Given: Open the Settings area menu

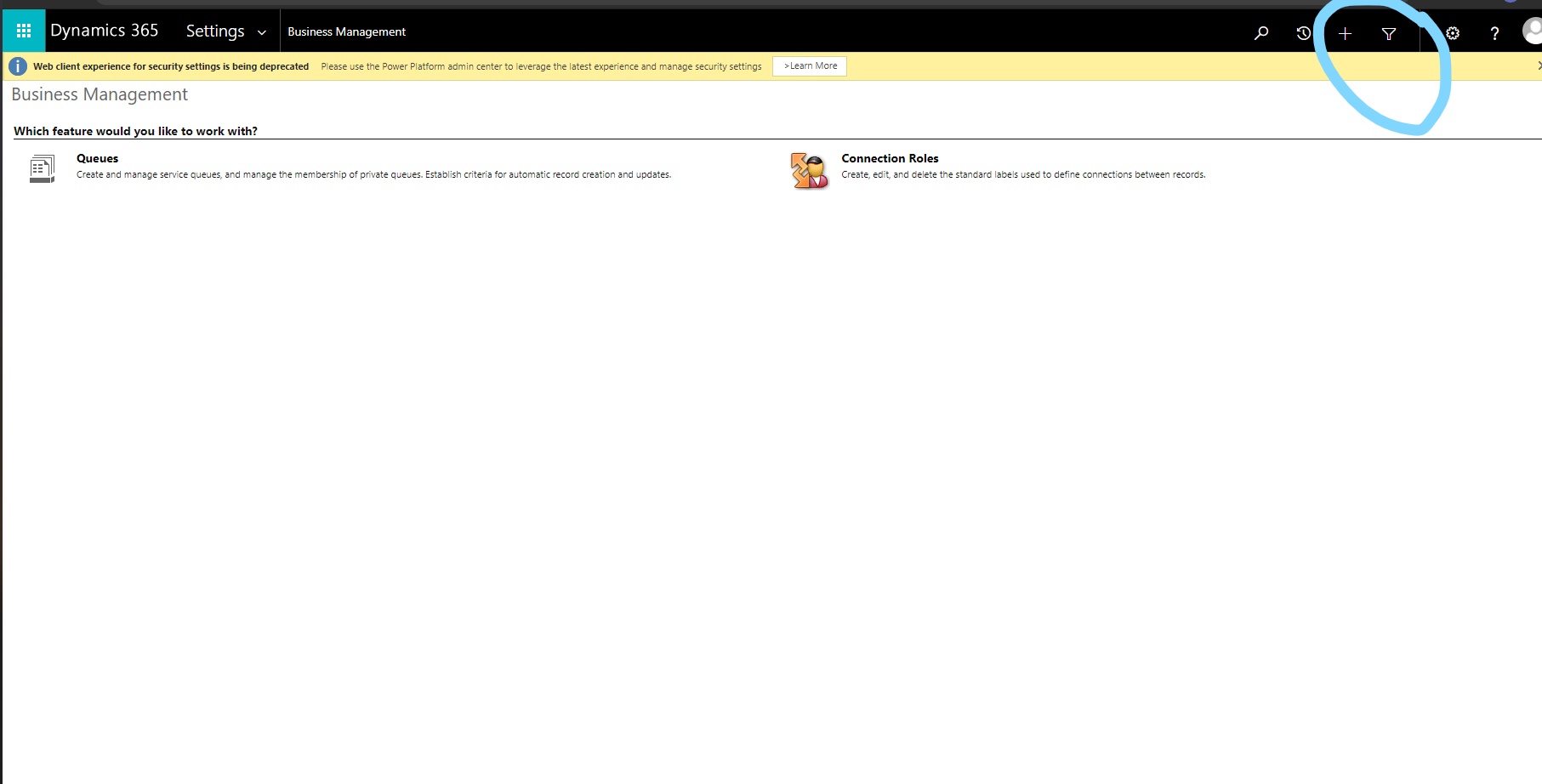Looking at the screenshot, I should click(x=214, y=31).
